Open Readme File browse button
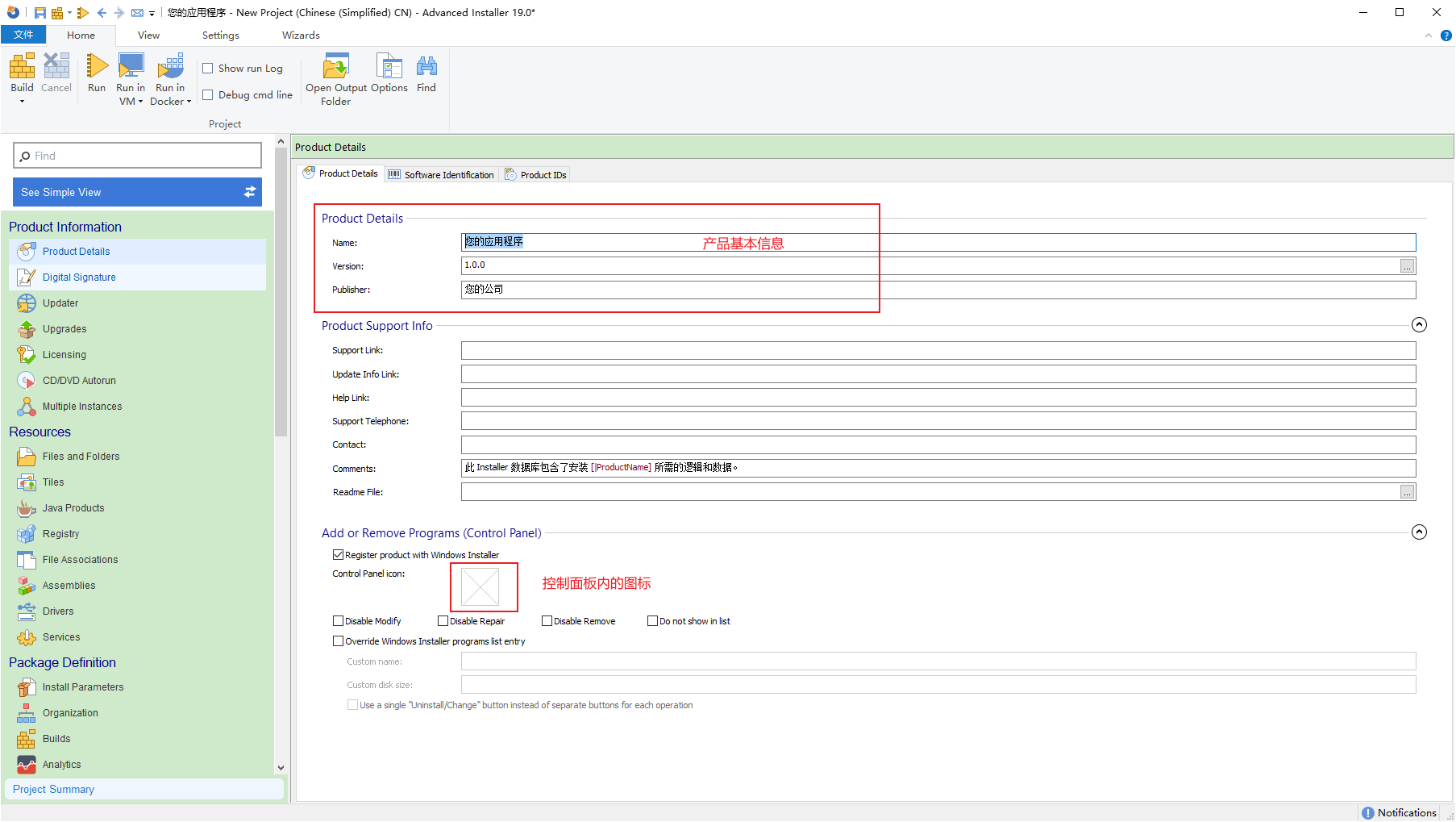Viewport: 1456px width, 822px height. pyautogui.click(x=1408, y=492)
